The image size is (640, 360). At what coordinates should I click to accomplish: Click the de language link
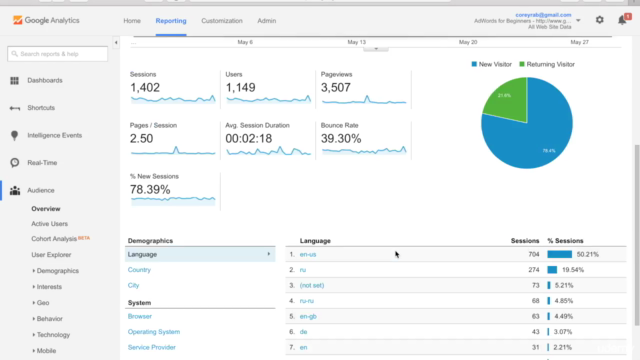303,332
